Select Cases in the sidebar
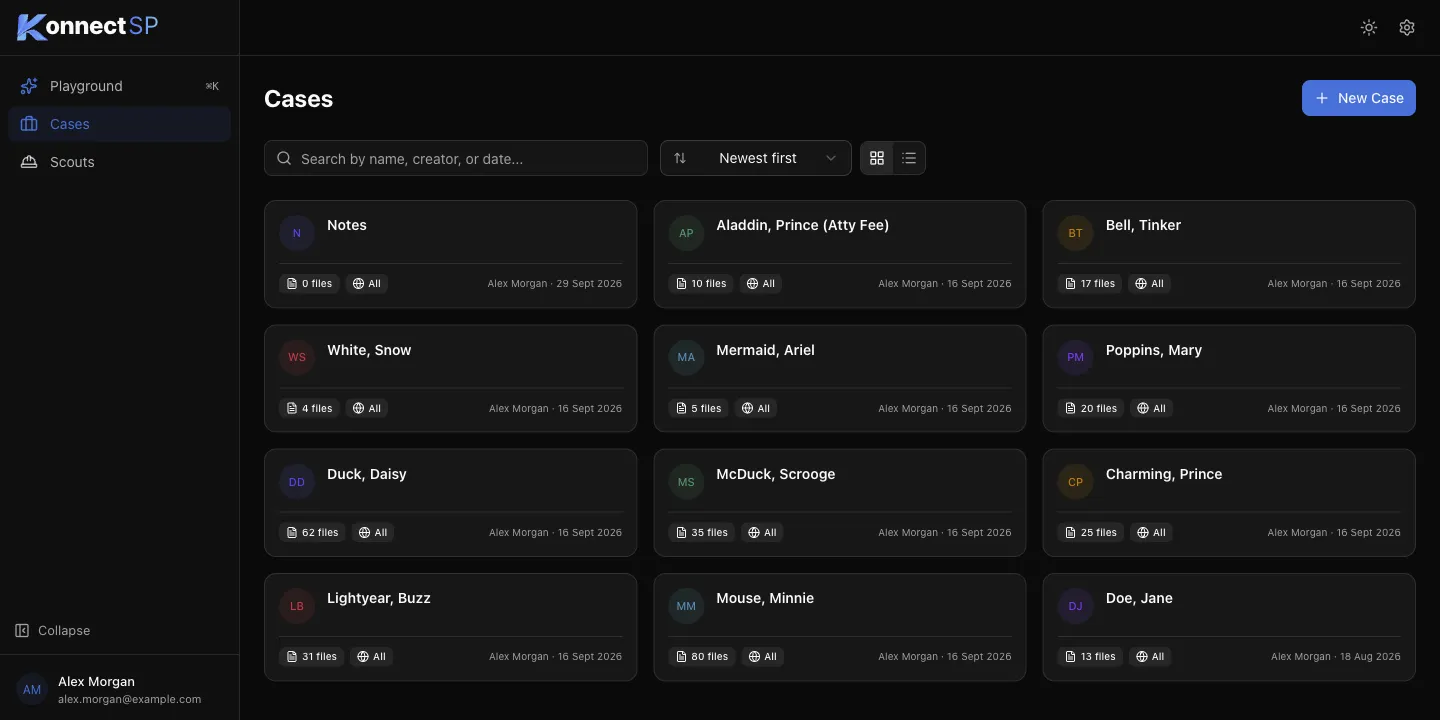 coord(119,124)
